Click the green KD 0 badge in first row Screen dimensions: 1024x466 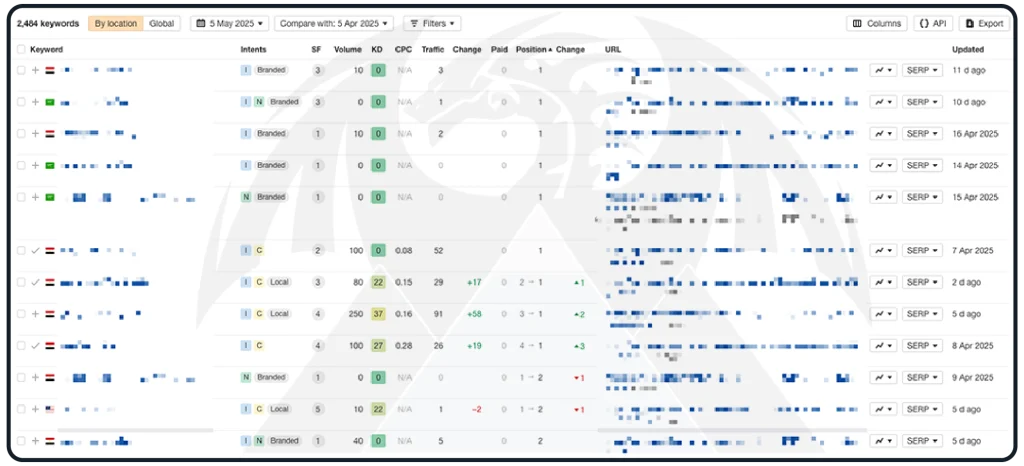(x=377, y=70)
